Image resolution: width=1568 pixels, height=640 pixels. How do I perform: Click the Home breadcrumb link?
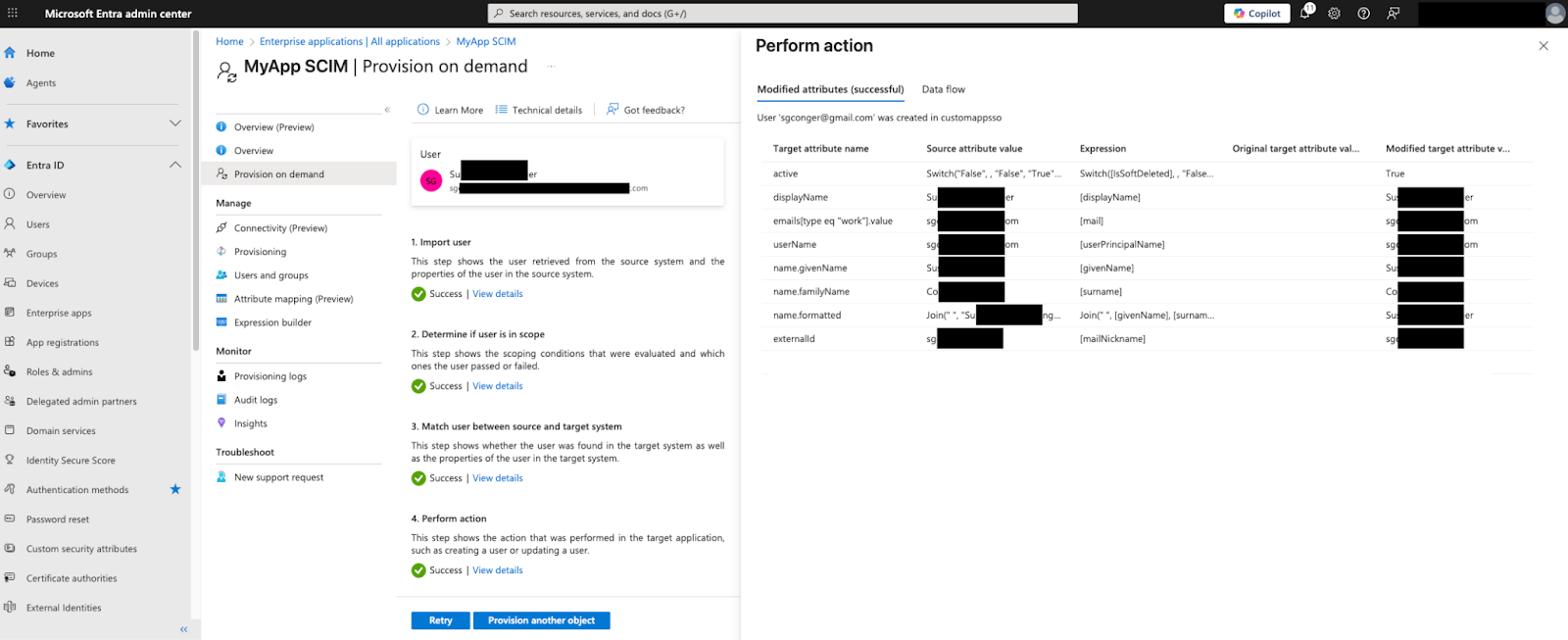point(229,41)
